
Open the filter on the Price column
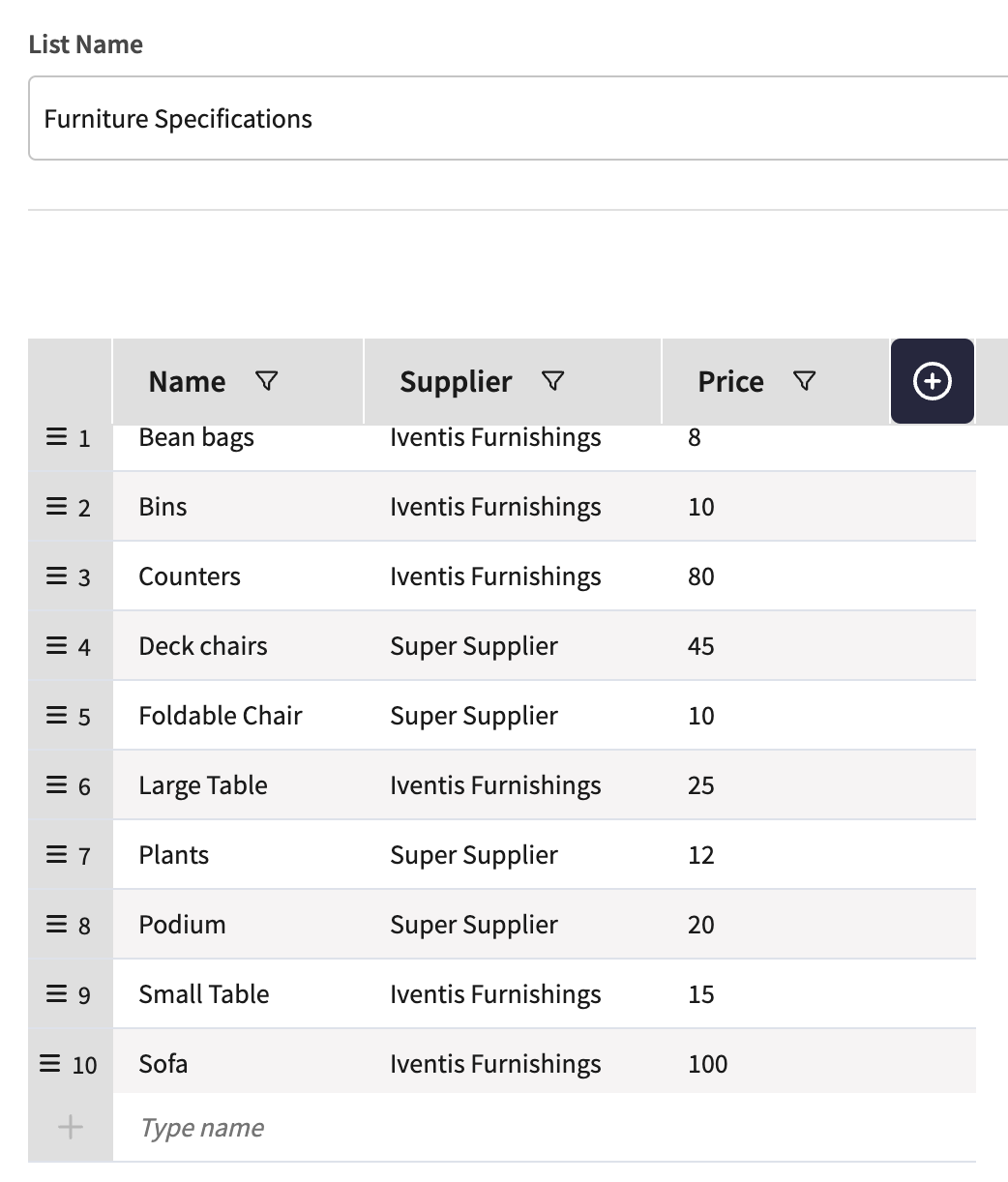tap(805, 382)
